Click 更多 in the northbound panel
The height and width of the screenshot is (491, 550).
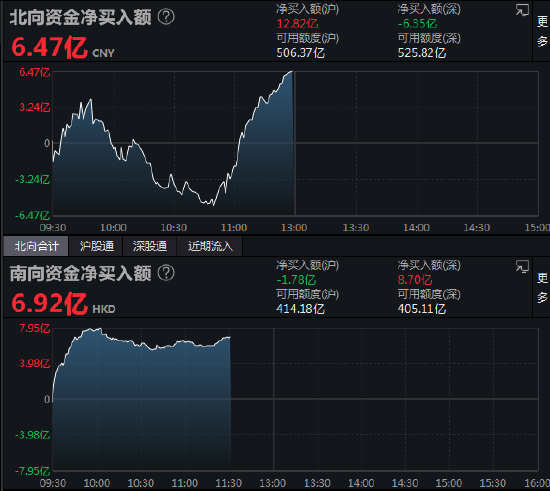pyautogui.click(x=542, y=31)
